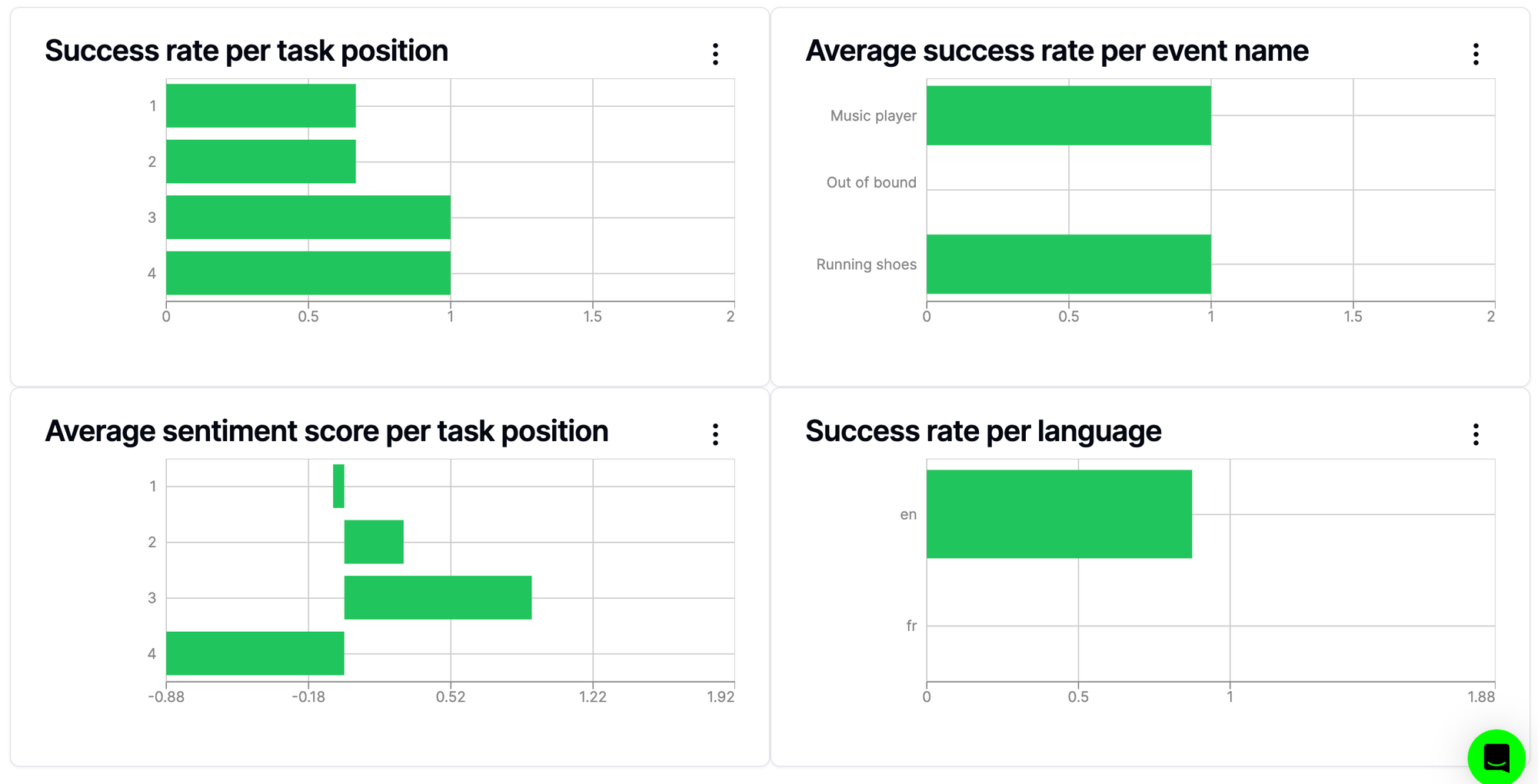Viewport: 1538px width, 784px height.
Task: Click the Music player bar in event name chart
Action: click(1069, 115)
